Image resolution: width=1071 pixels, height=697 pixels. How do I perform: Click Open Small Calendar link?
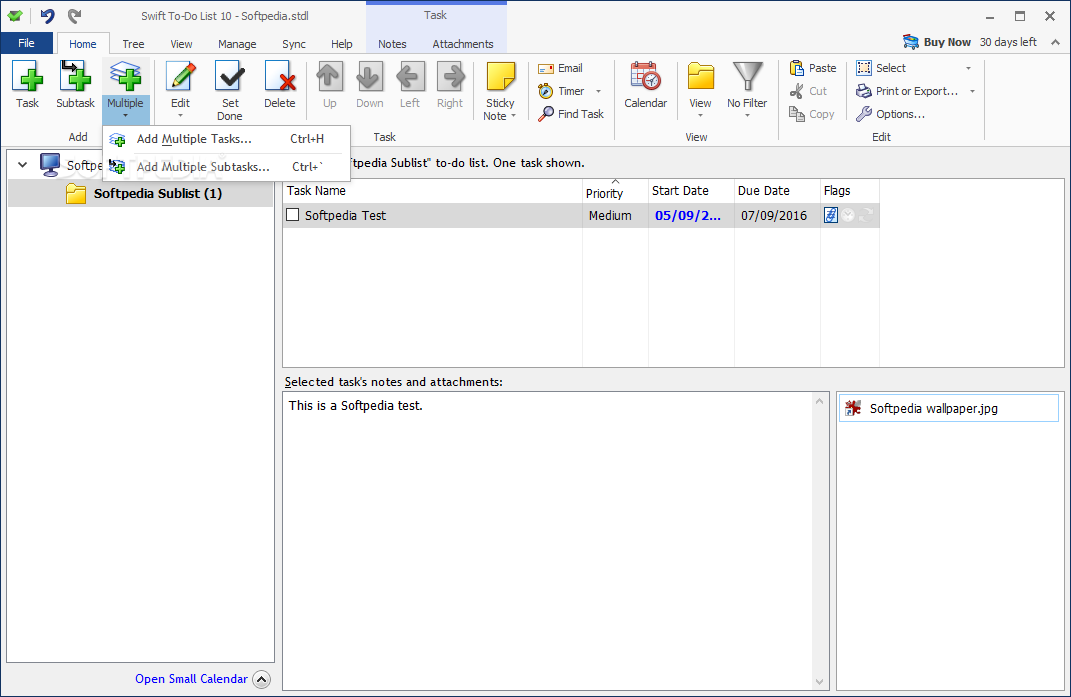pos(191,679)
